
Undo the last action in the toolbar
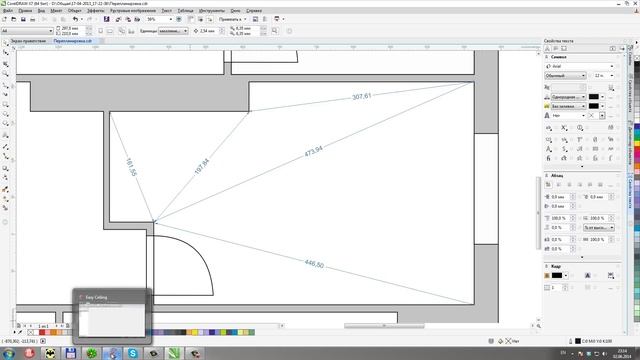click(x=75, y=19)
